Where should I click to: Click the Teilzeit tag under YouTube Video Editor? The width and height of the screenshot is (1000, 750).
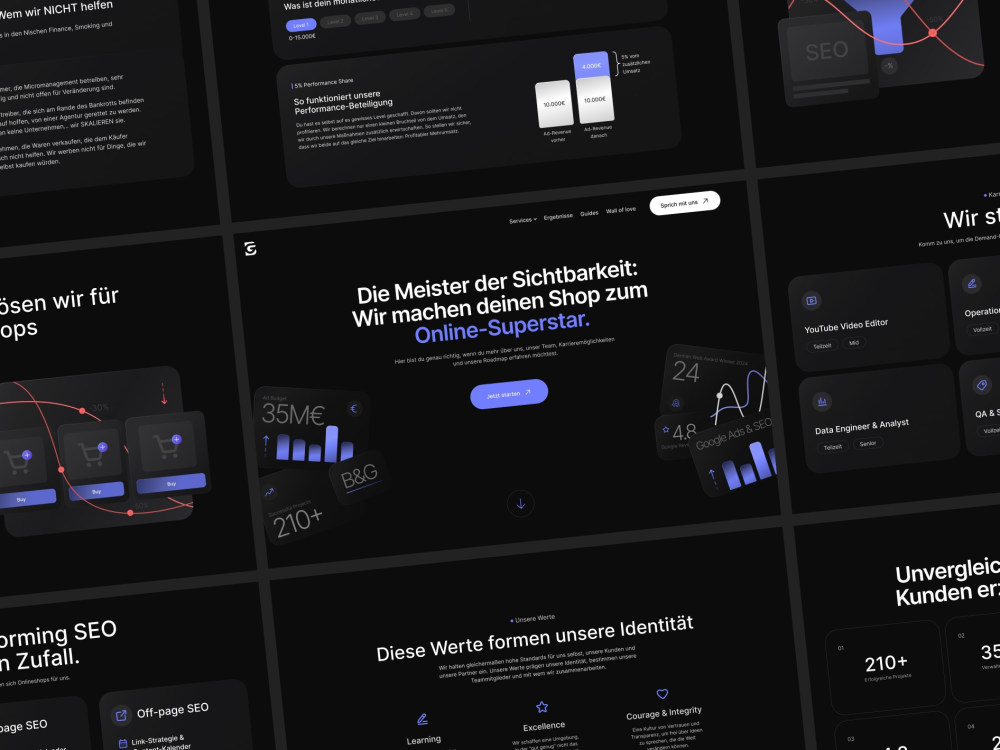[823, 346]
